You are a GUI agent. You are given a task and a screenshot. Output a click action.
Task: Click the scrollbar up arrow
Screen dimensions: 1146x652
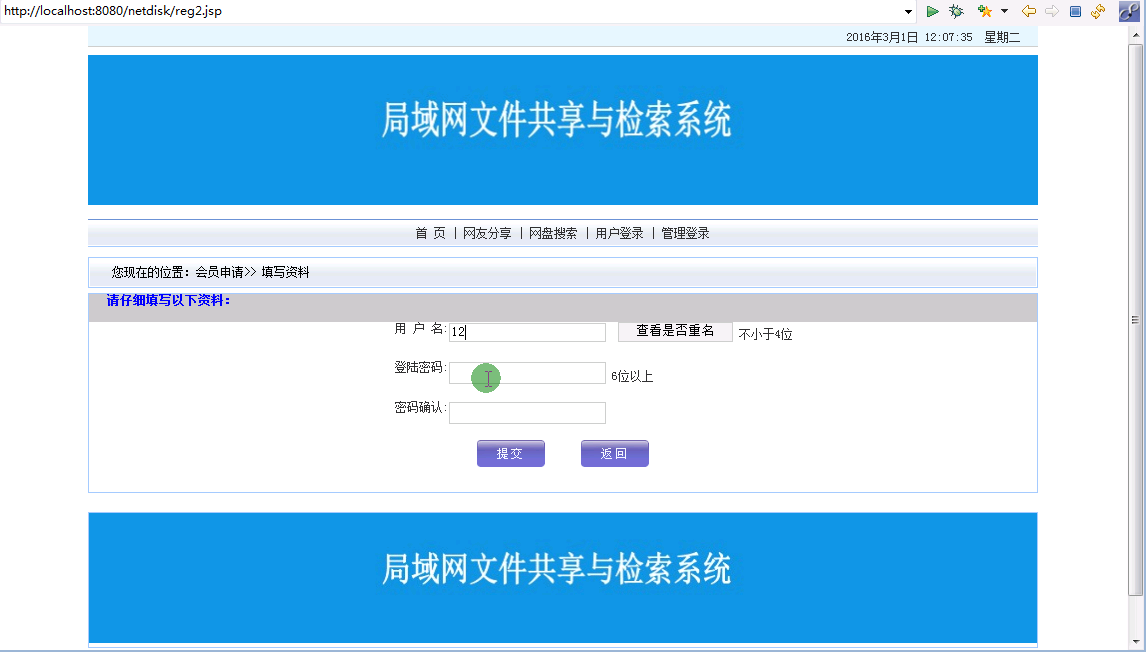(x=1135, y=33)
